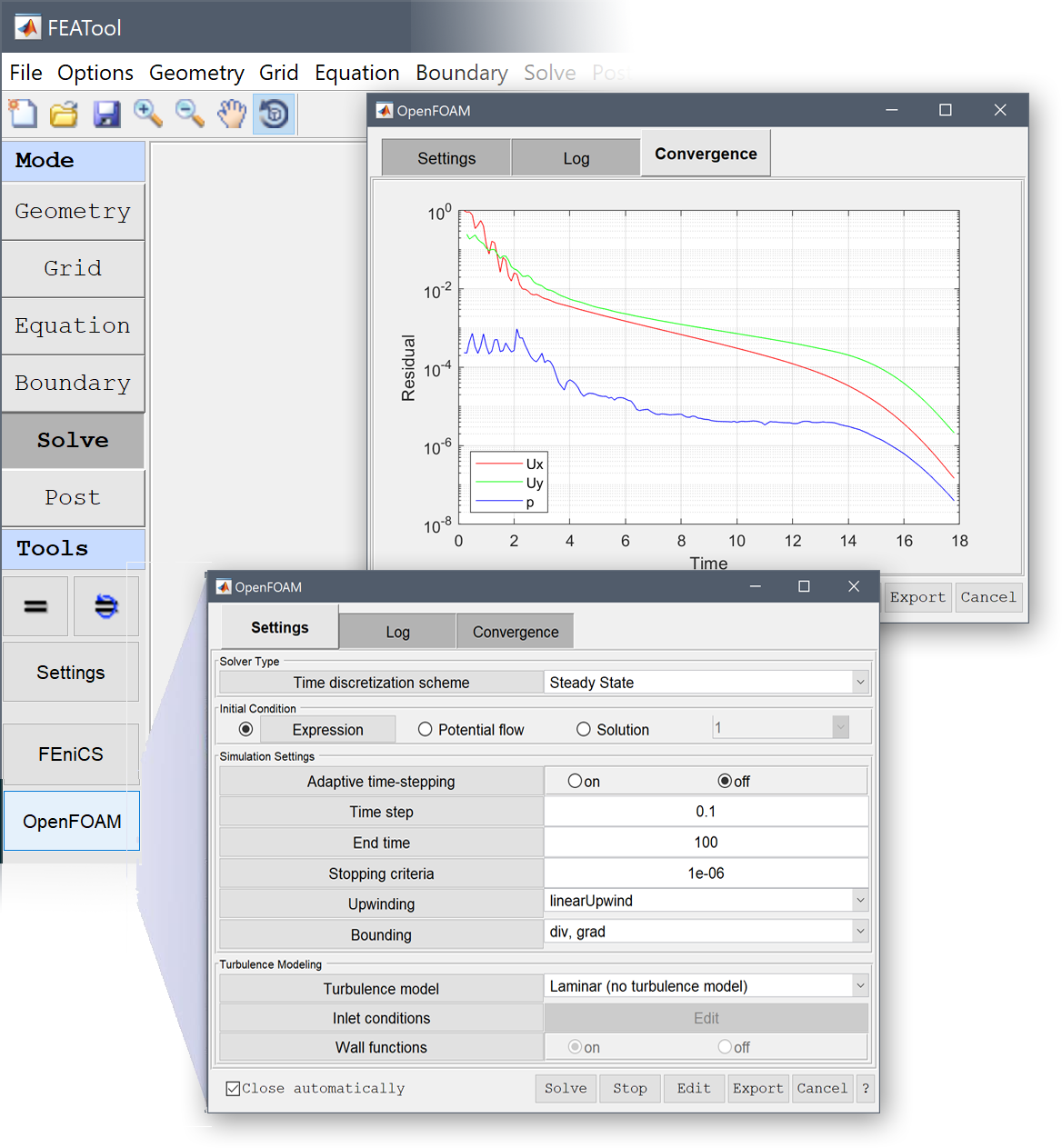Screen dimensions: 1062x1148
Task: Open the Solve menu in menu bar
Action: tap(549, 73)
